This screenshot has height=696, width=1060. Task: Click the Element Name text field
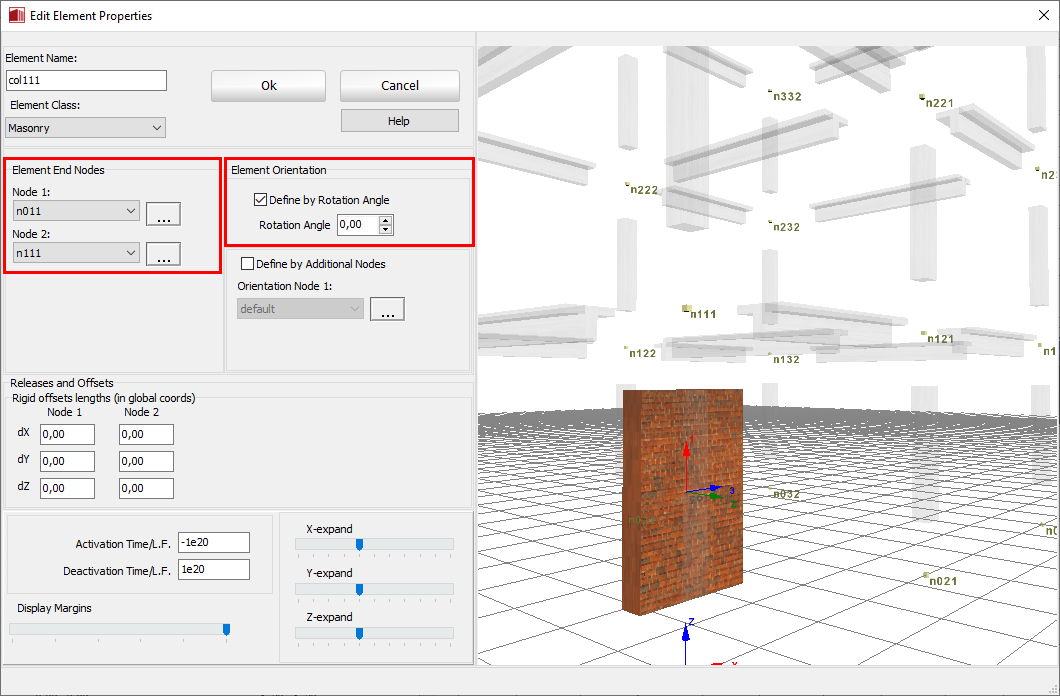coord(86,80)
